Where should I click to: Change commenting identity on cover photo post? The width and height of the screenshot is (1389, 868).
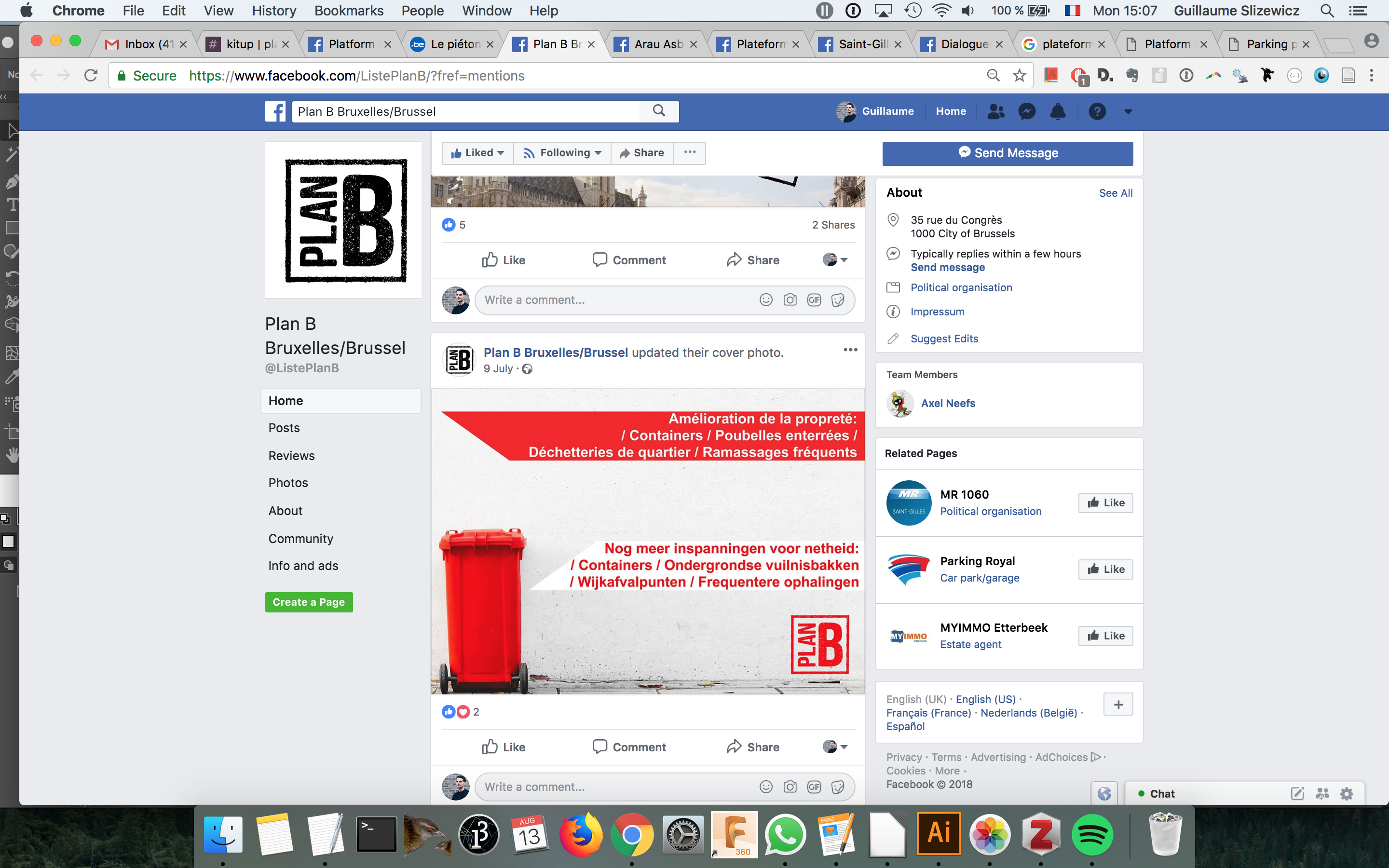pos(835,746)
